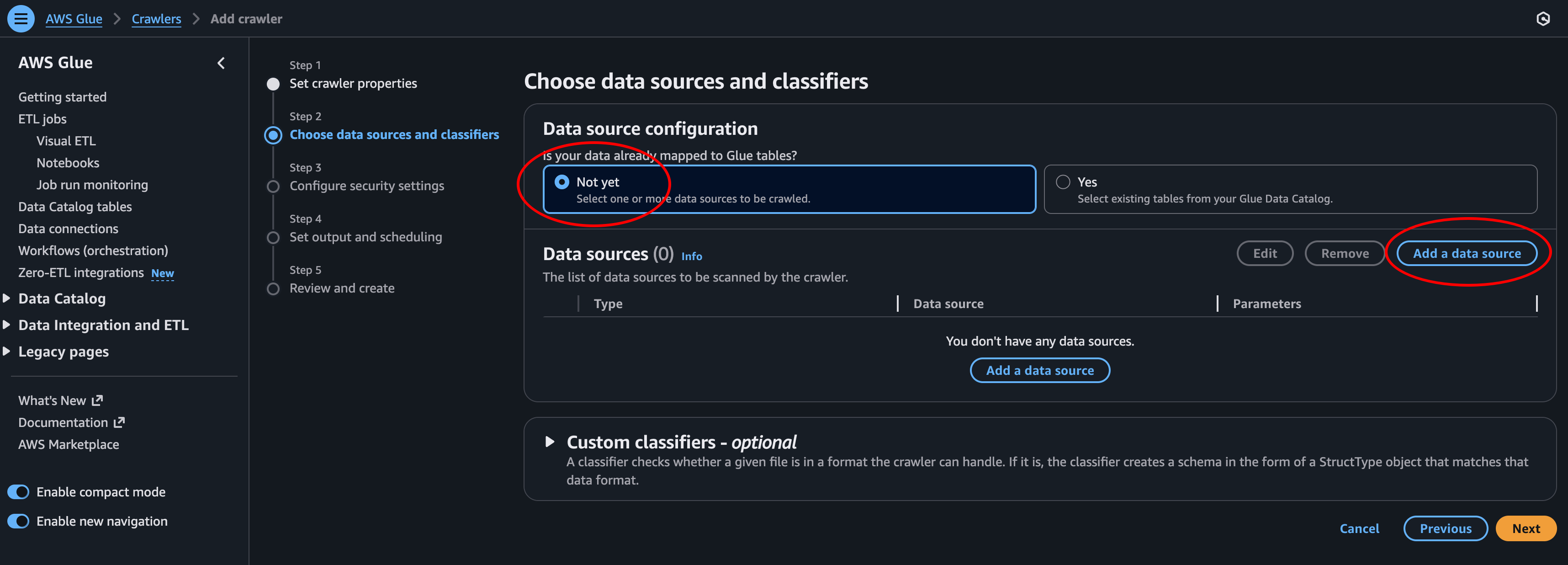Select the "Not yet" radio option
The image size is (1568, 565).
[562, 182]
